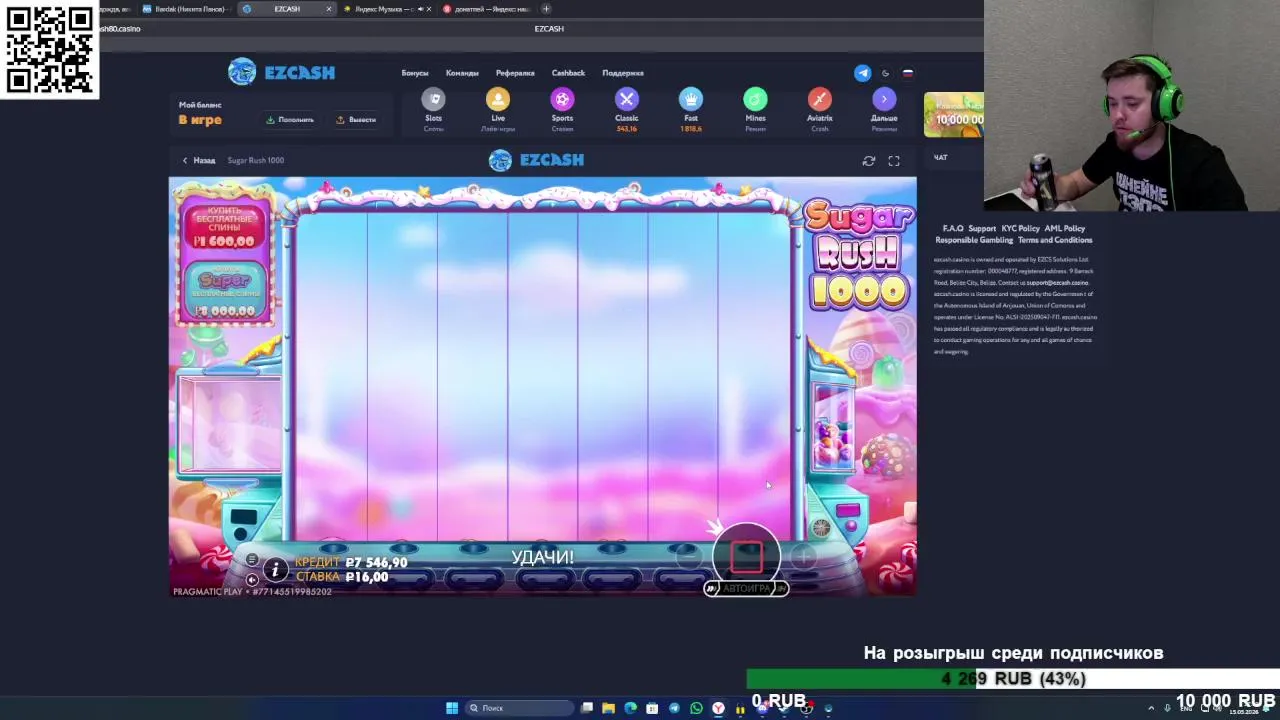Screen dimensions: 1280x720
Task: Buy Super free spins option
Action: coord(225,293)
